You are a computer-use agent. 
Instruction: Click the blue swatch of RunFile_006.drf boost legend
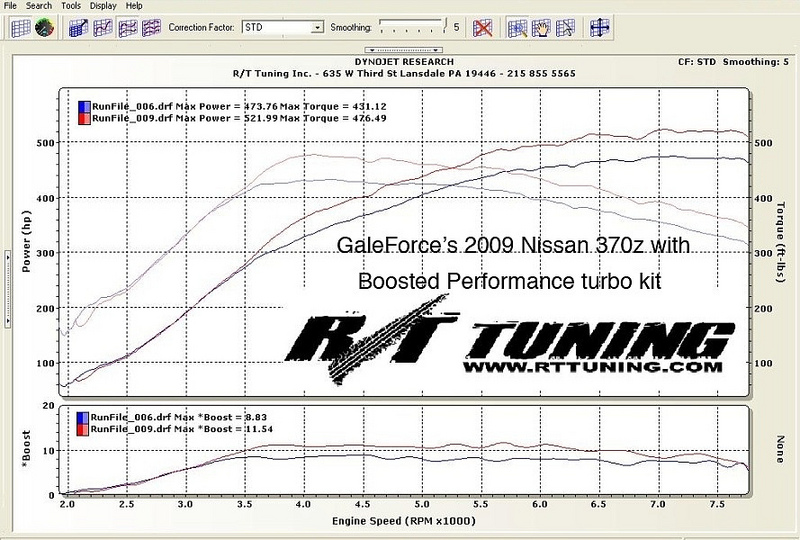coord(83,418)
